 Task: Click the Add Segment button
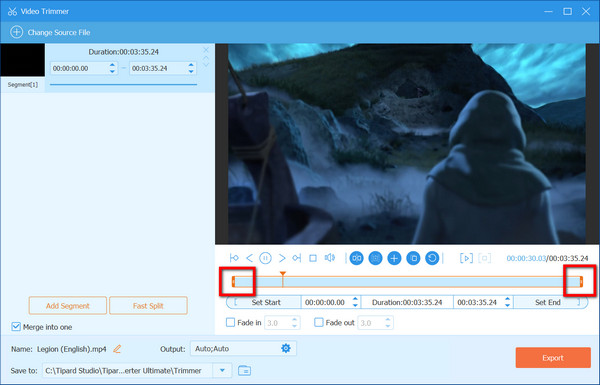(x=68, y=305)
